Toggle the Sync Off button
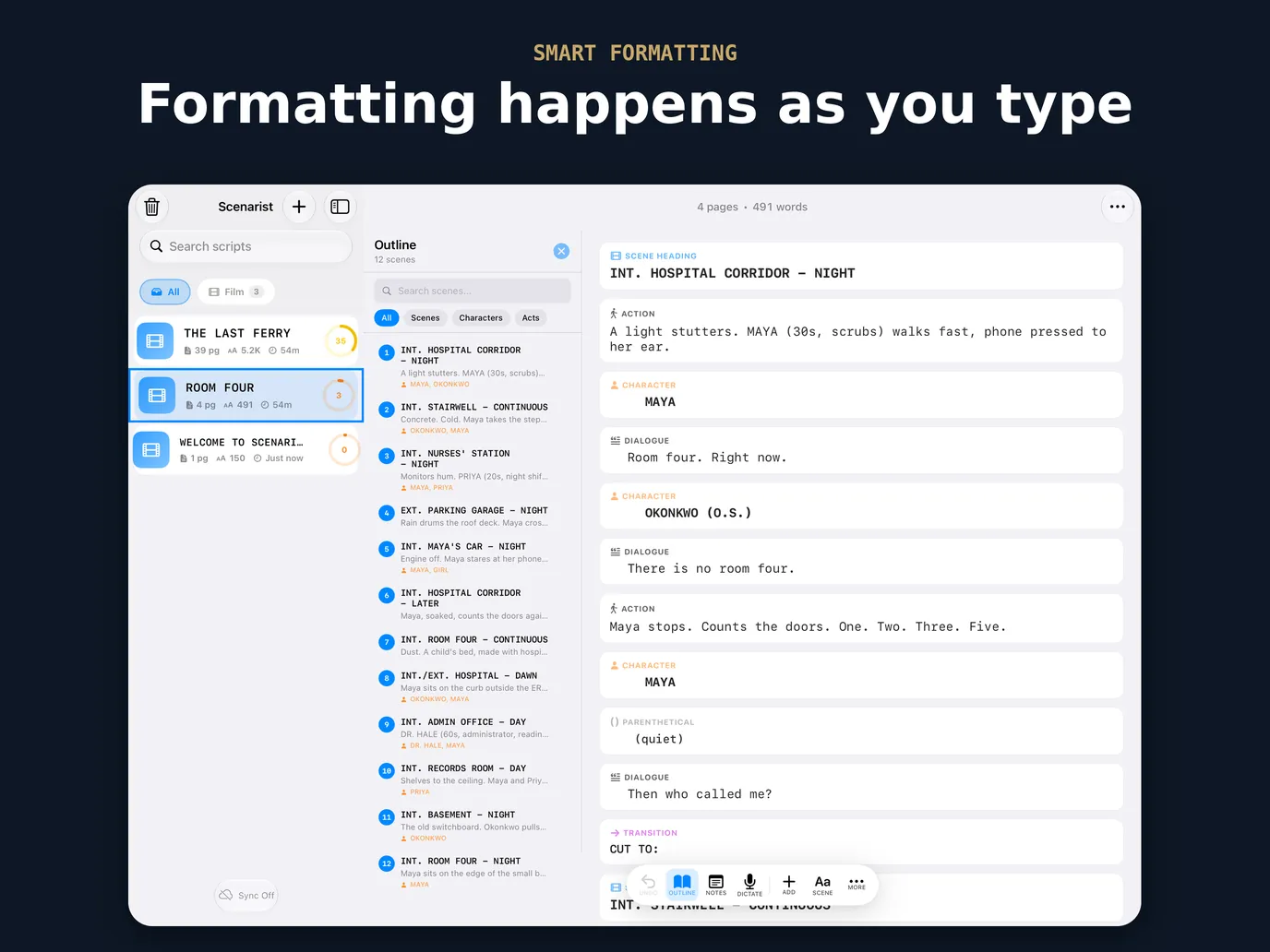This screenshot has width=1270, height=952. tap(246, 895)
